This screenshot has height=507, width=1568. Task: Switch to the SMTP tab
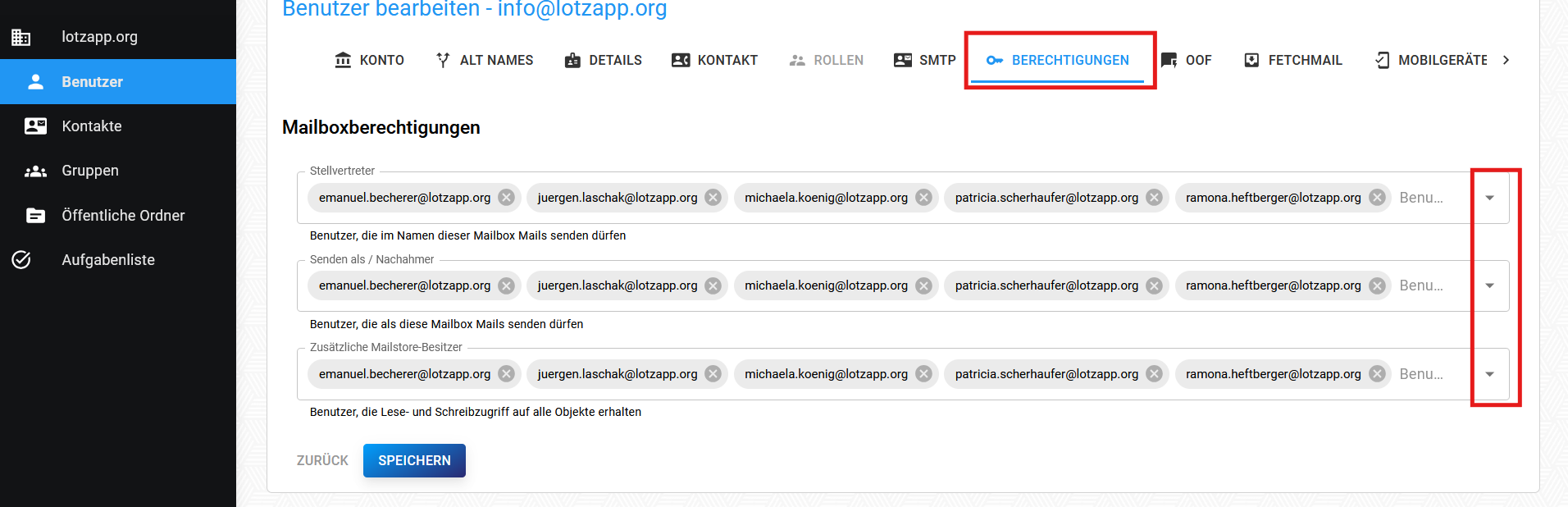(x=924, y=60)
